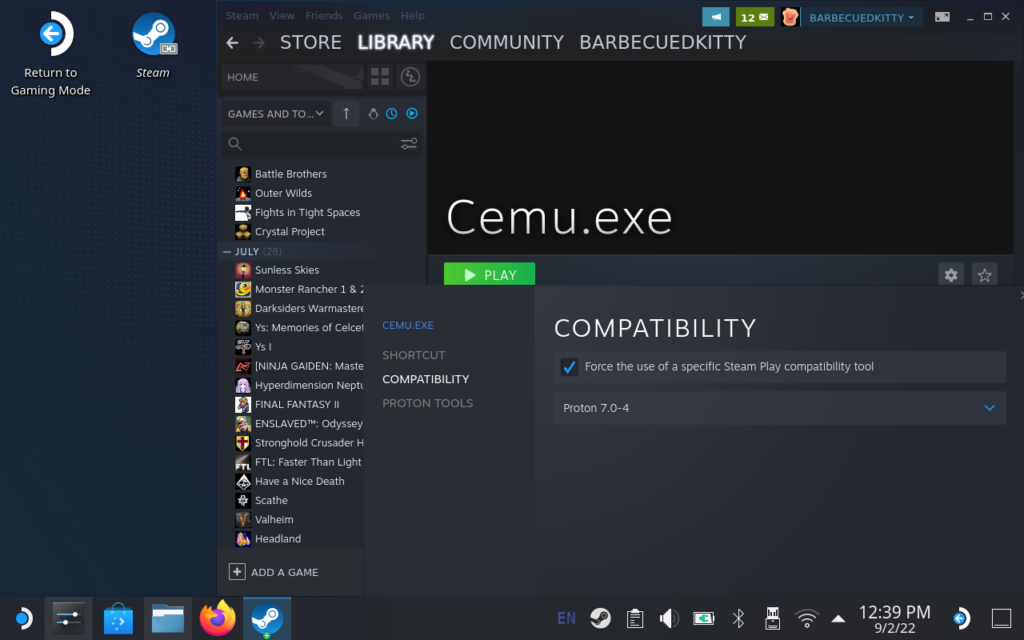This screenshot has width=1024, height=640.
Task: Click the gear icon for Cemu.exe
Action: click(x=951, y=275)
